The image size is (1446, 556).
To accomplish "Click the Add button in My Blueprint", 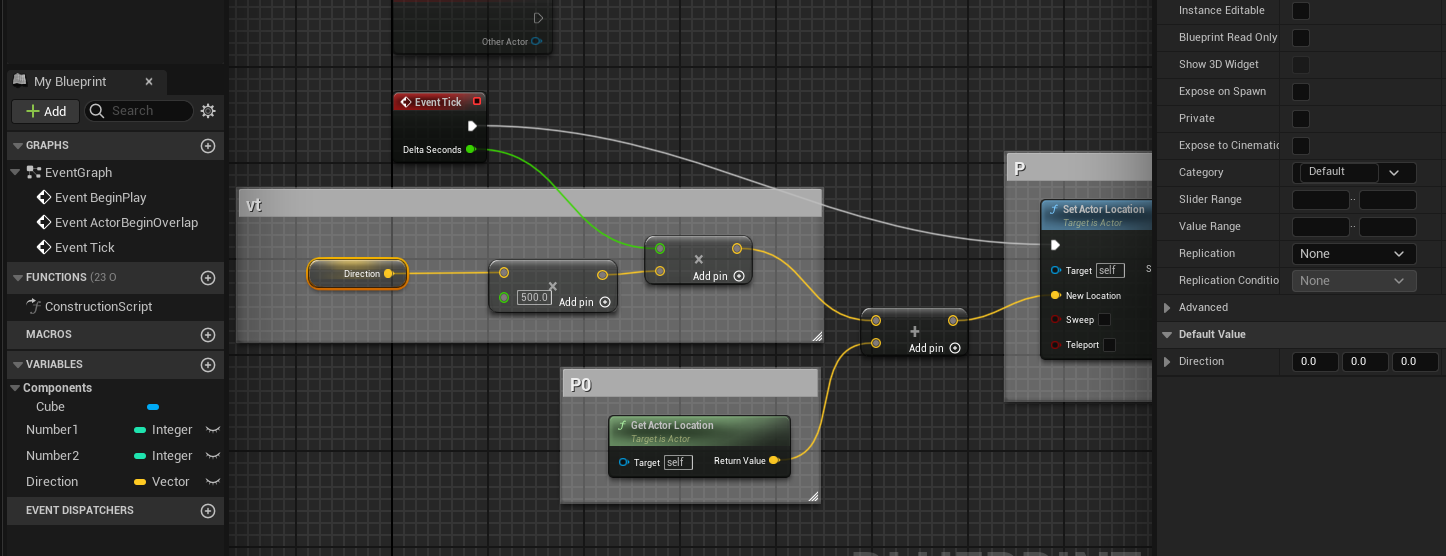I will point(45,111).
